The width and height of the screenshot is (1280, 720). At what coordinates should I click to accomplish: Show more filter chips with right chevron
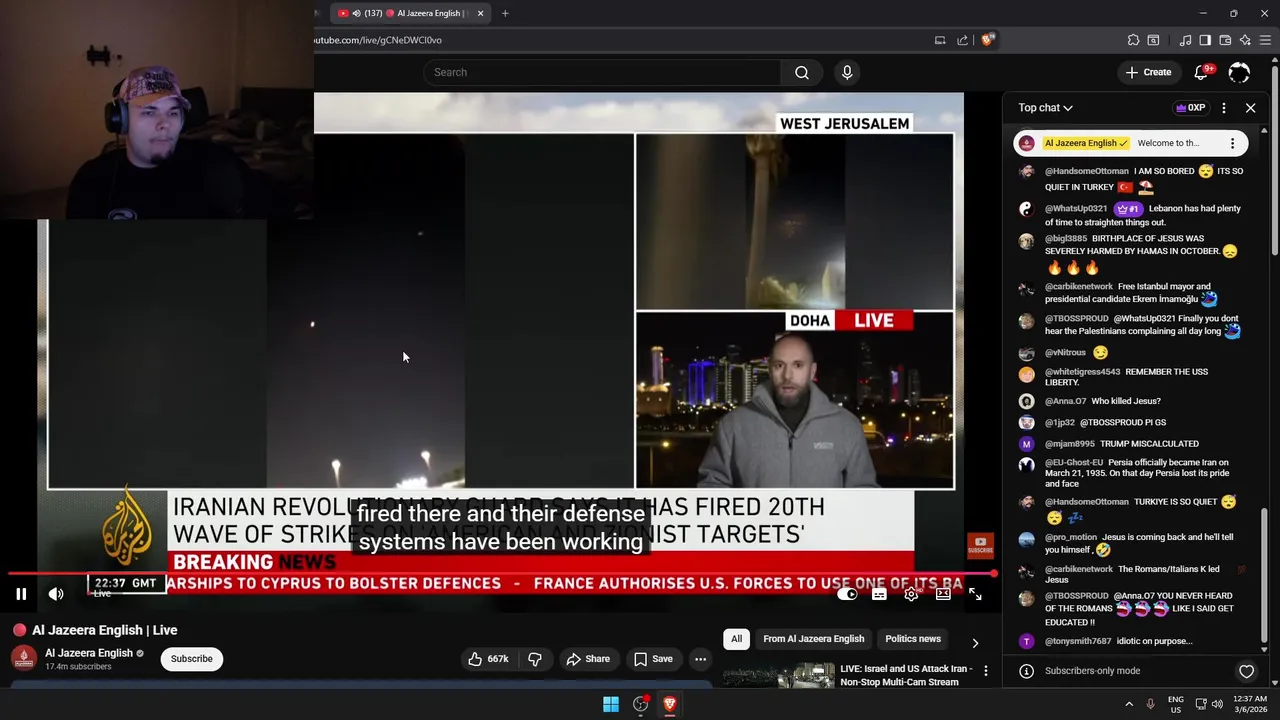975,643
